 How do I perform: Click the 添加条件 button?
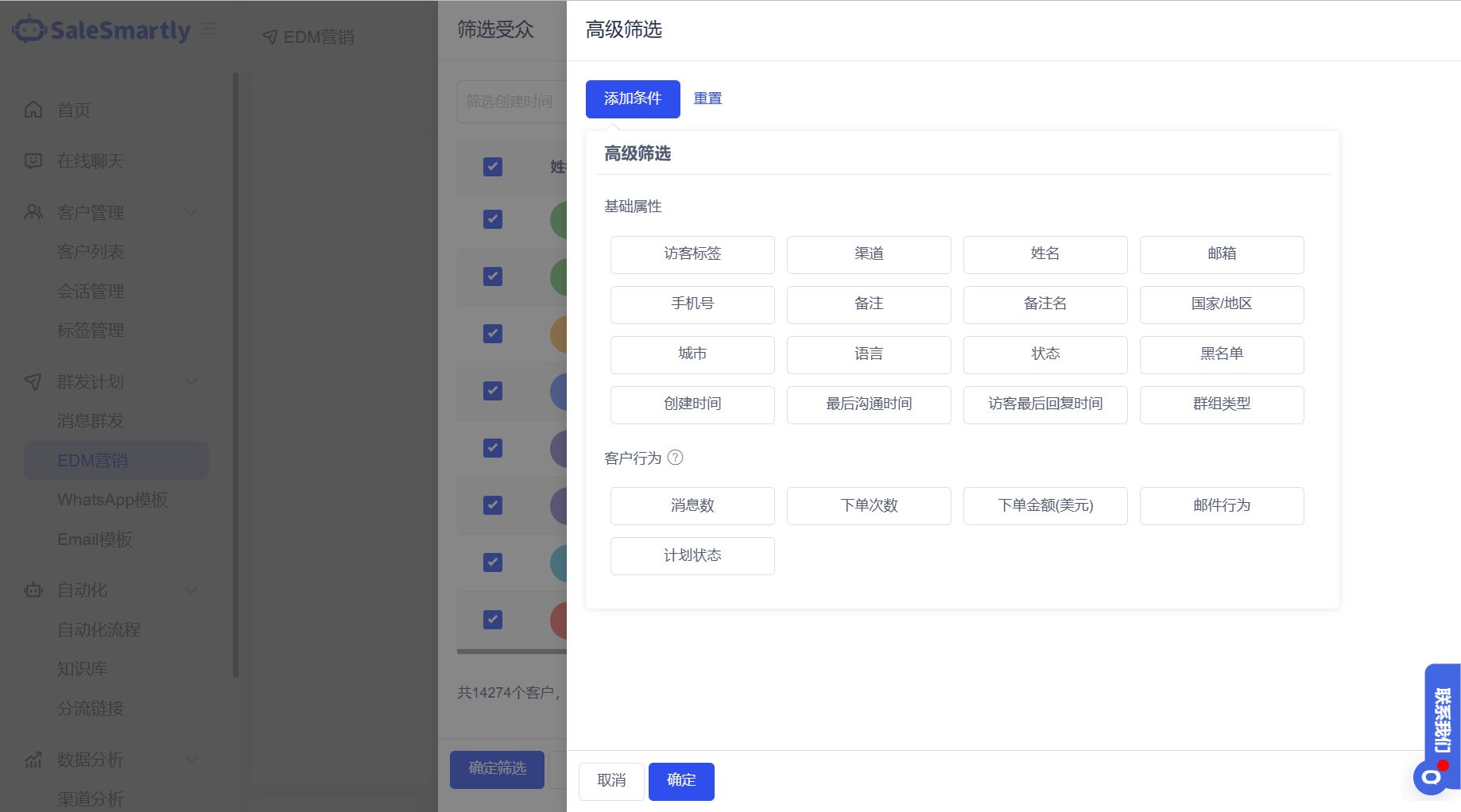click(633, 99)
